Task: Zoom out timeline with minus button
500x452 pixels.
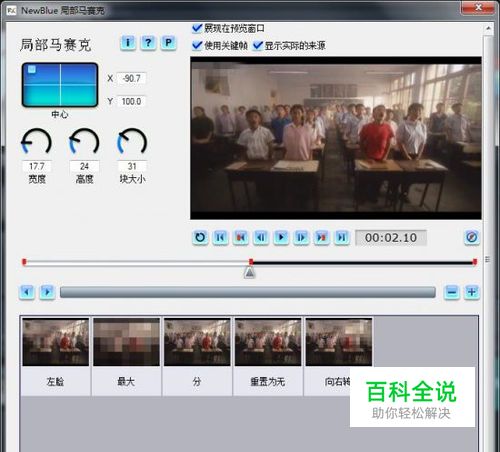Action: [x=452, y=292]
